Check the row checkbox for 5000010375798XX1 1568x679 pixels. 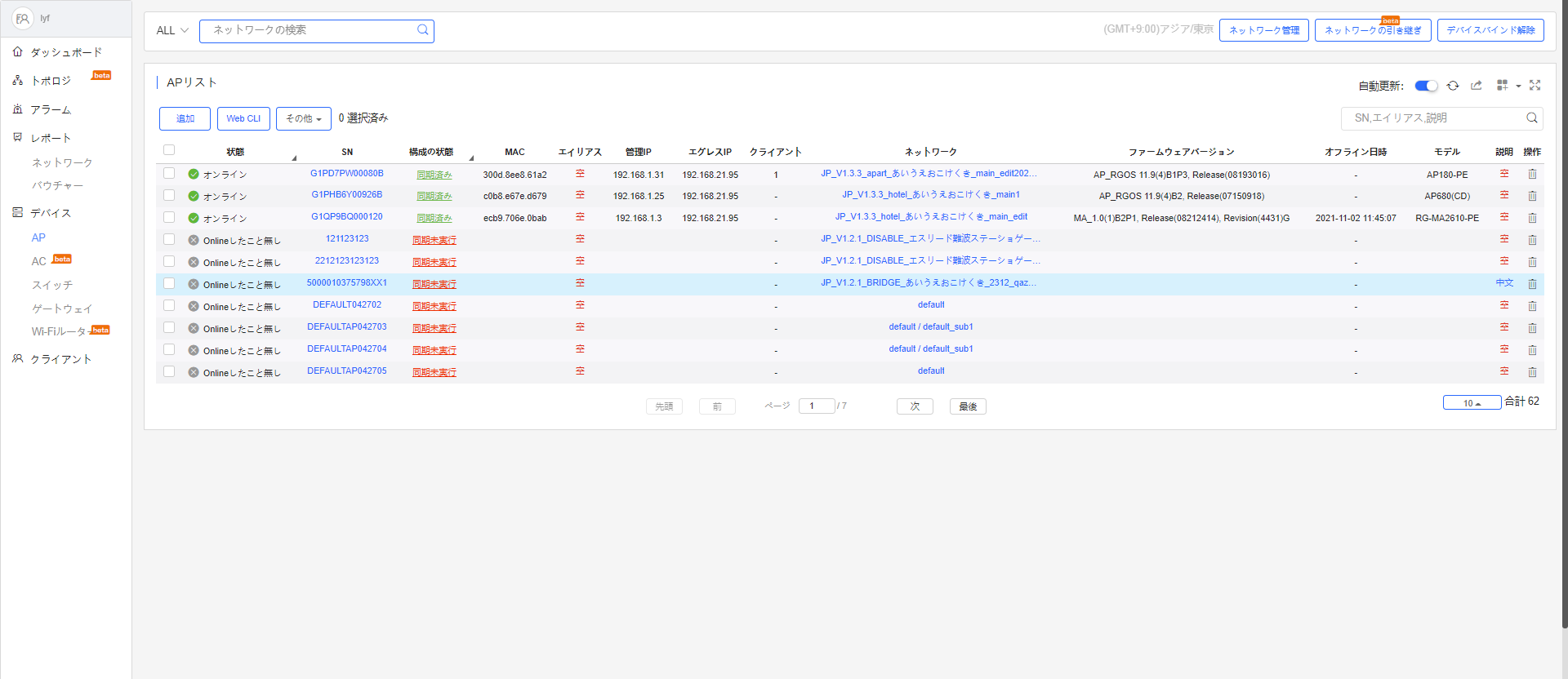click(169, 283)
